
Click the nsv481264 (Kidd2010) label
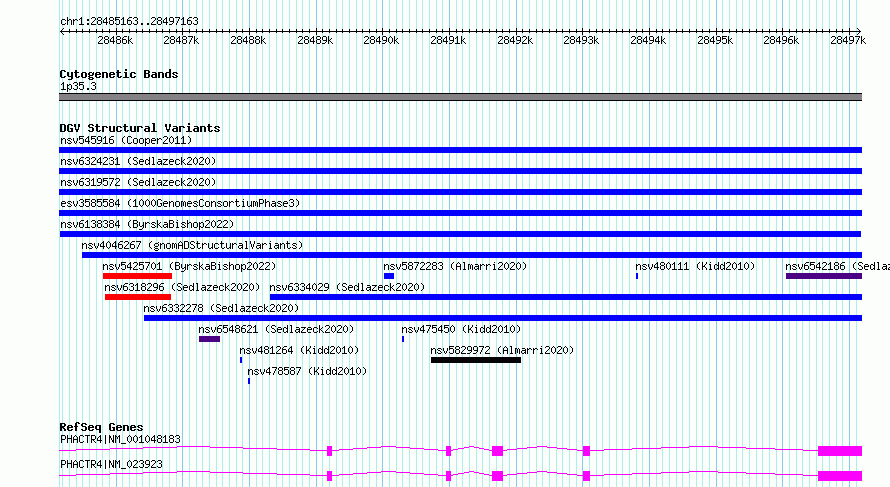[x=299, y=350]
